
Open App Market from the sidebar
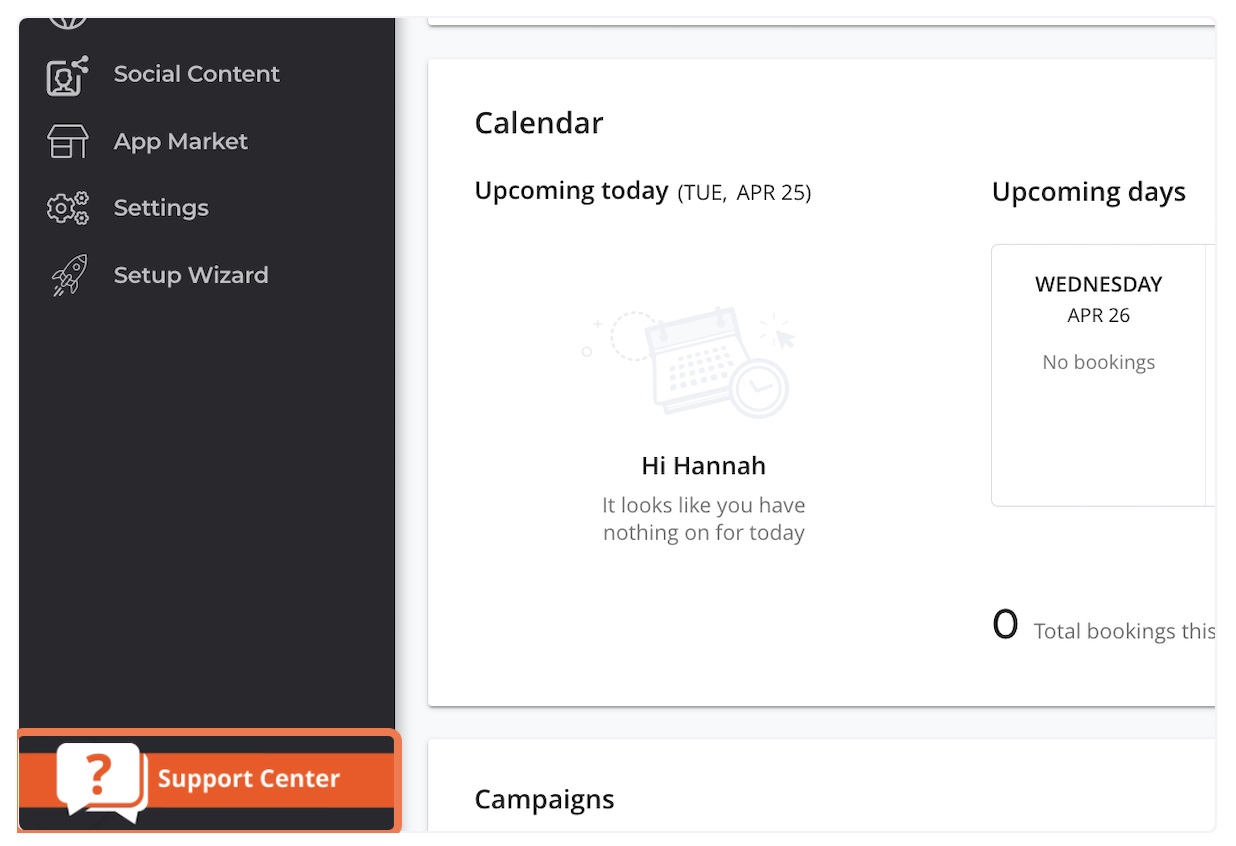(180, 141)
